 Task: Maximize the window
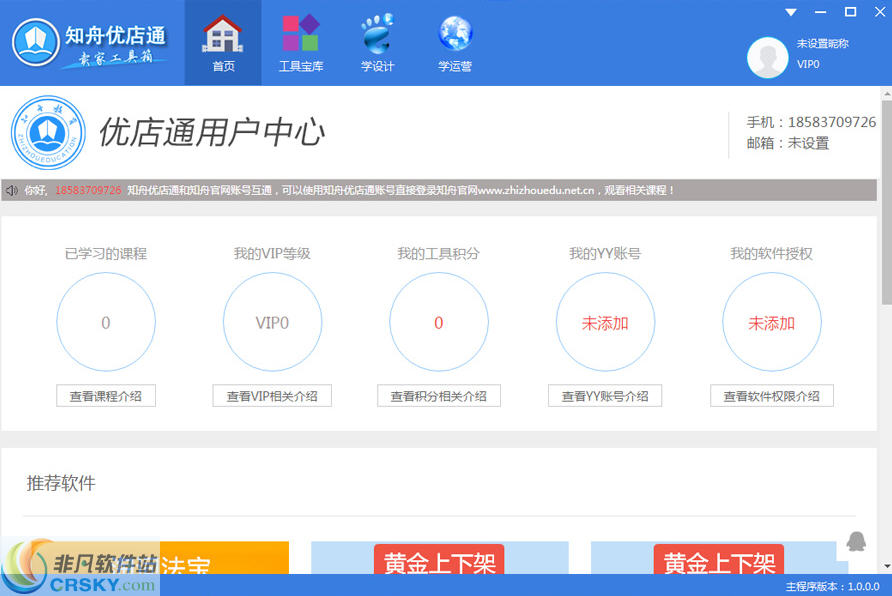pyautogui.click(x=850, y=12)
